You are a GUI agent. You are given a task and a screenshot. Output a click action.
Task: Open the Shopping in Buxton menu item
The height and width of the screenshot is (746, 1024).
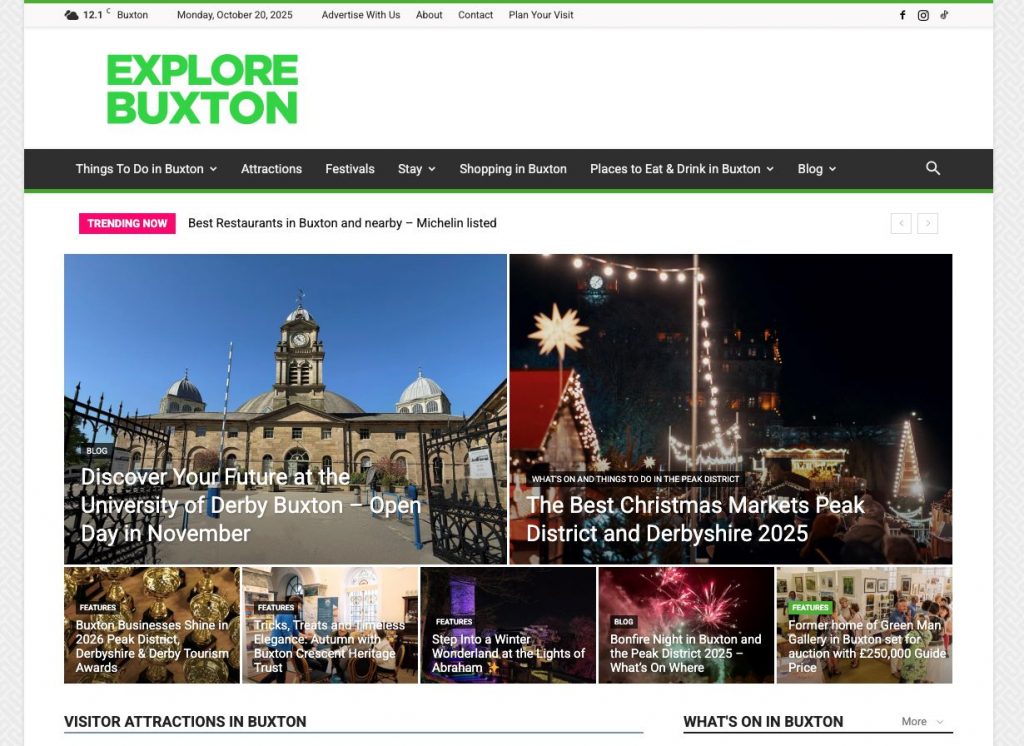coord(513,169)
